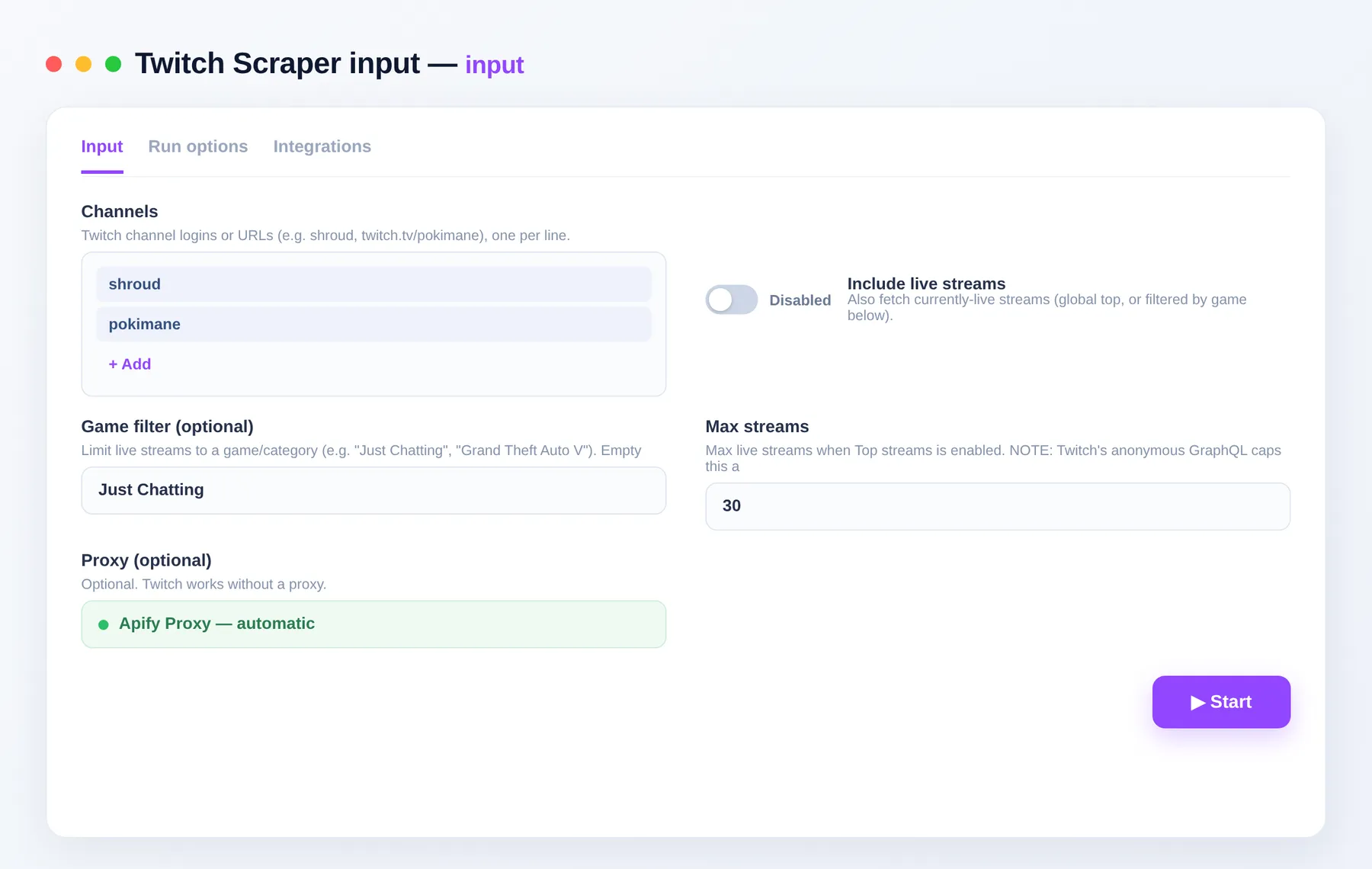The width and height of the screenshot is (1372, 869).
Task: Click the yellow minimize window dot
Action: pyautogui.click(x=84, y=64)
